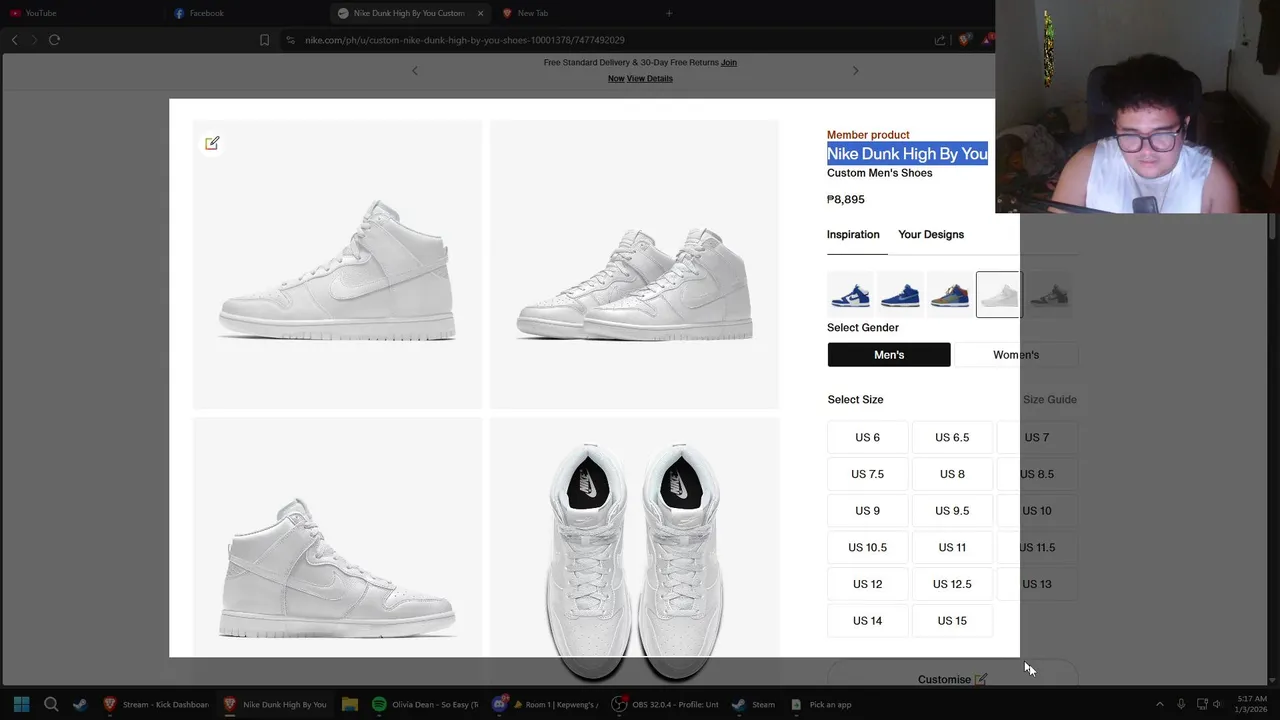1280x720 pixels.
Task: Open a new browser tab with the plus icon
Action: (669, 13)
